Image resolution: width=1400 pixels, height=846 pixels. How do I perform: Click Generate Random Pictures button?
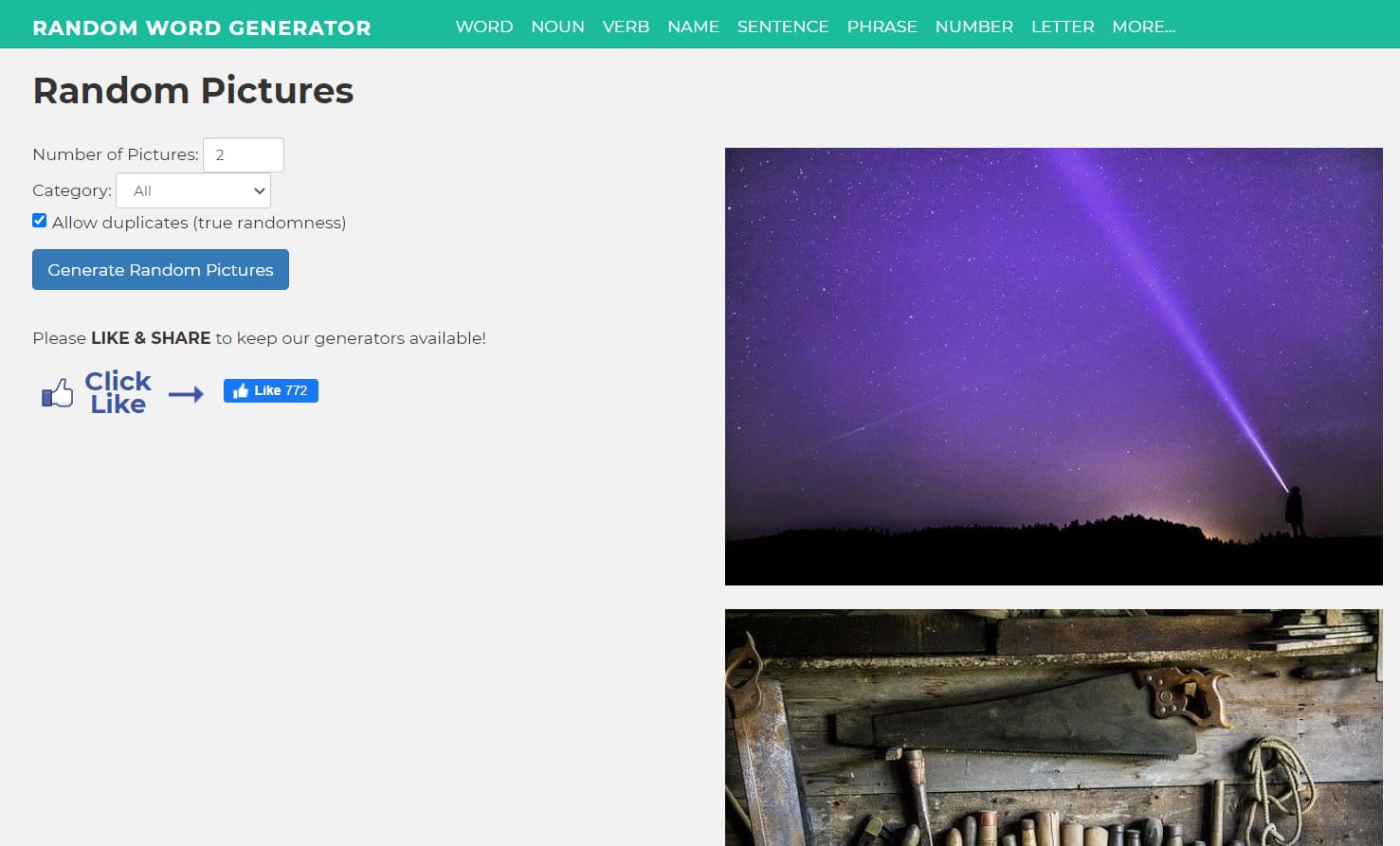click(x=160, y=270)
